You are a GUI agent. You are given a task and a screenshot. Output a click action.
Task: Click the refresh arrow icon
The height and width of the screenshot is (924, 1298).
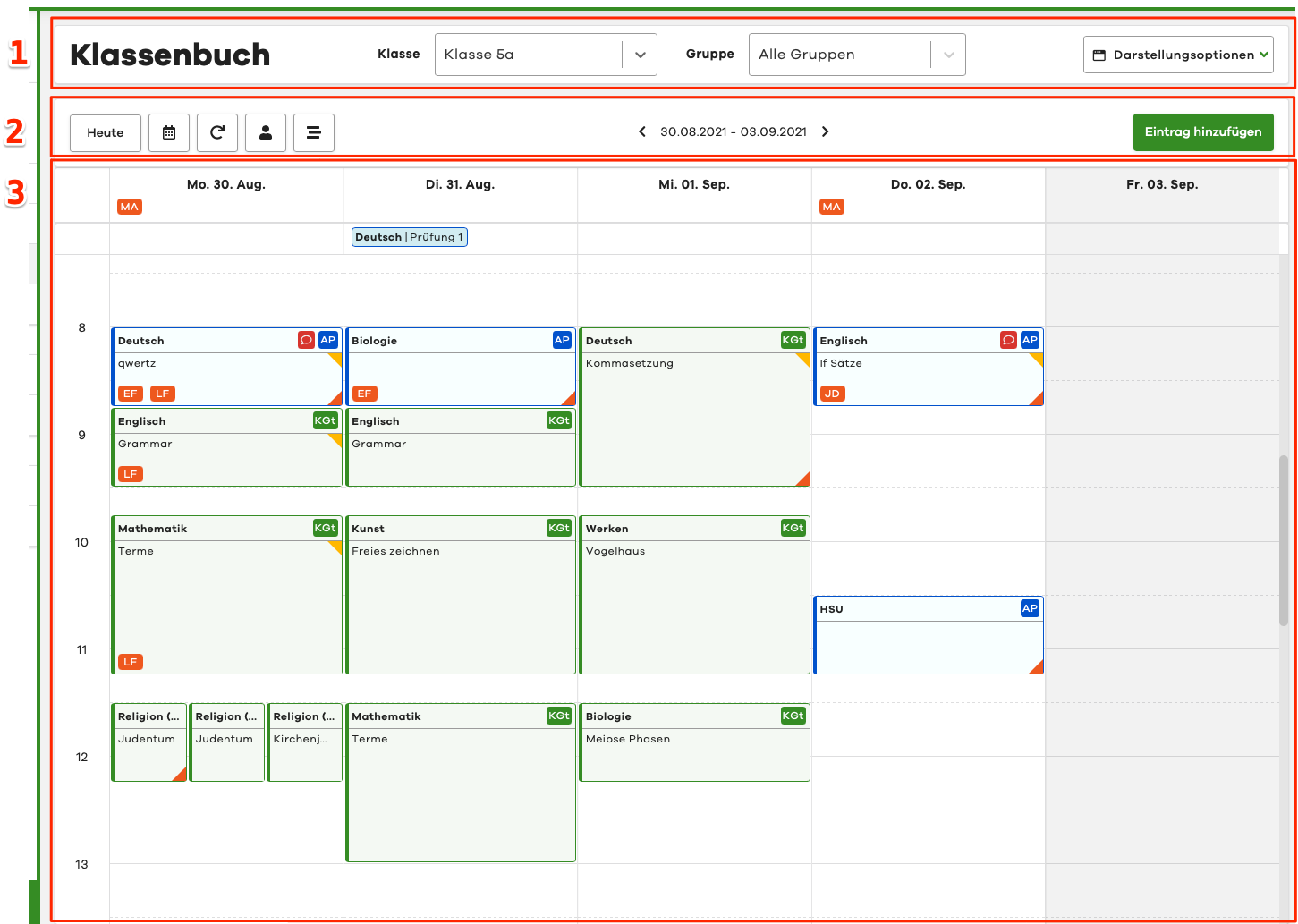(217, 132)
